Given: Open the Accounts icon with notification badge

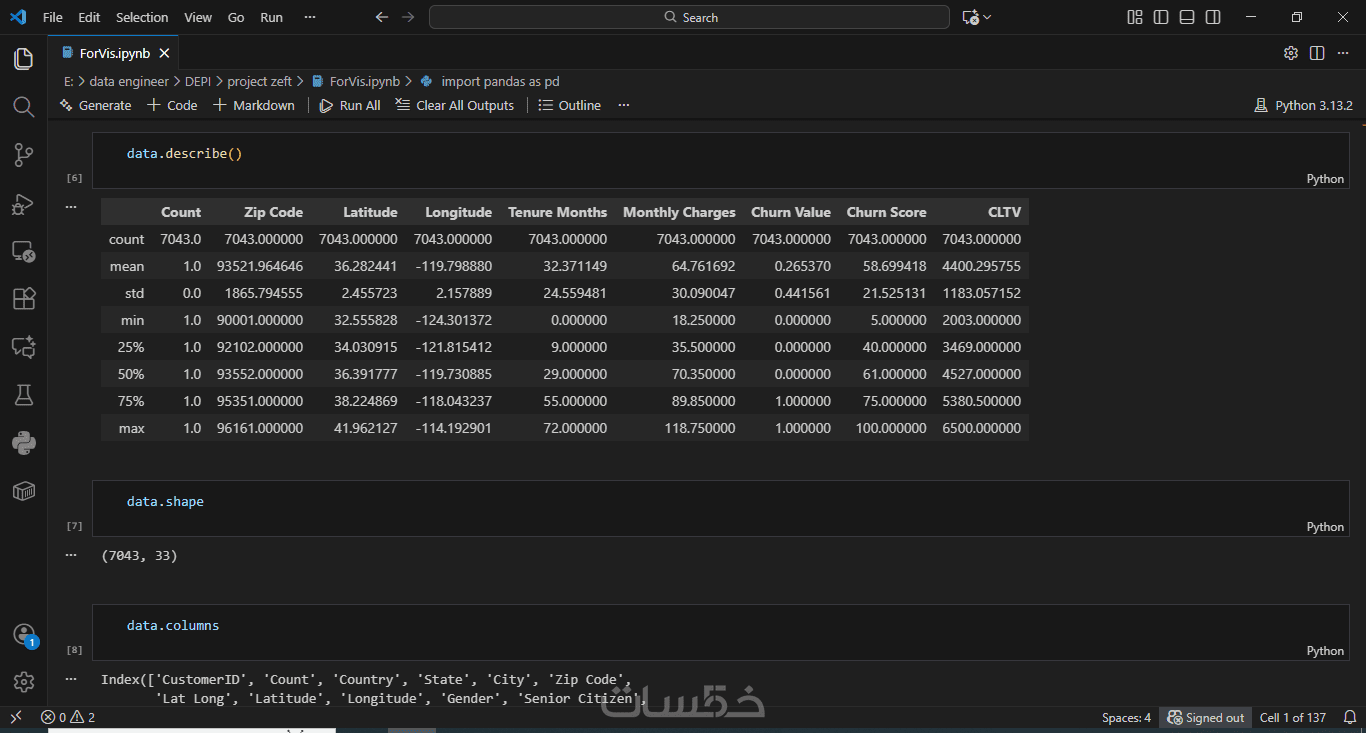Looking at the screenshot, I should click(24, 635).
